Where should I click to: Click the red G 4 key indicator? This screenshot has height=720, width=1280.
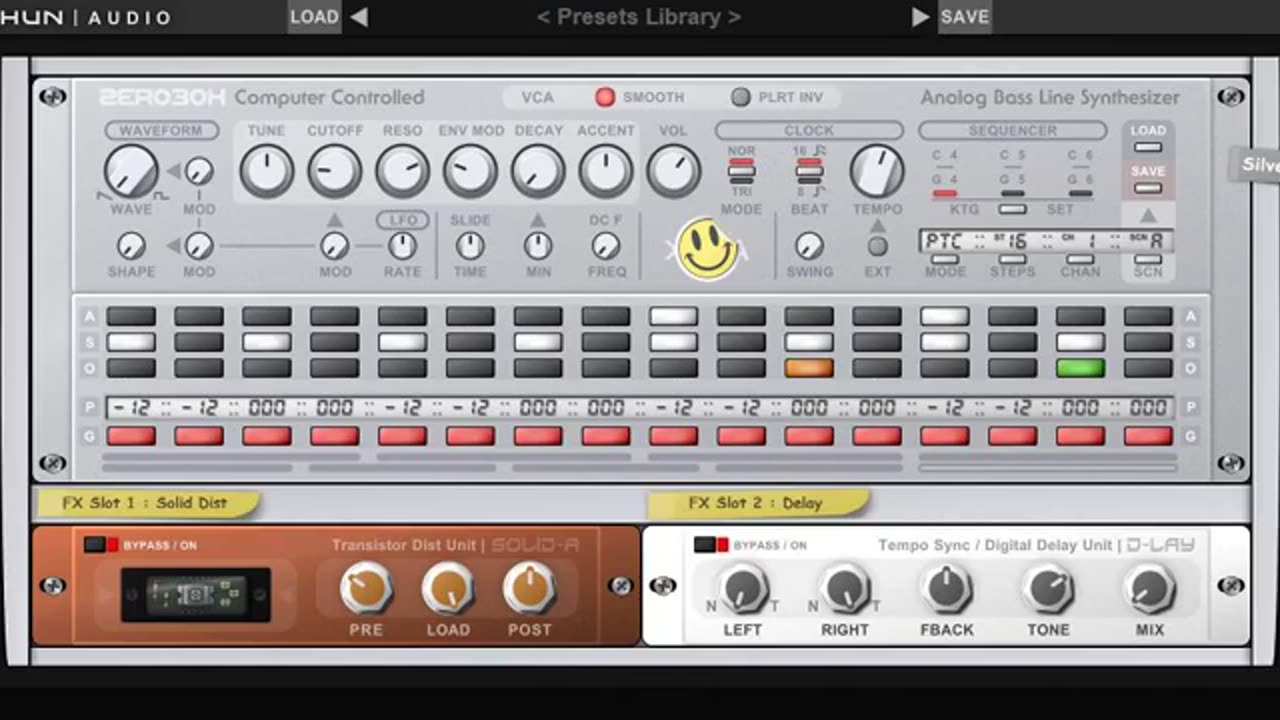[x=945, y=193]
